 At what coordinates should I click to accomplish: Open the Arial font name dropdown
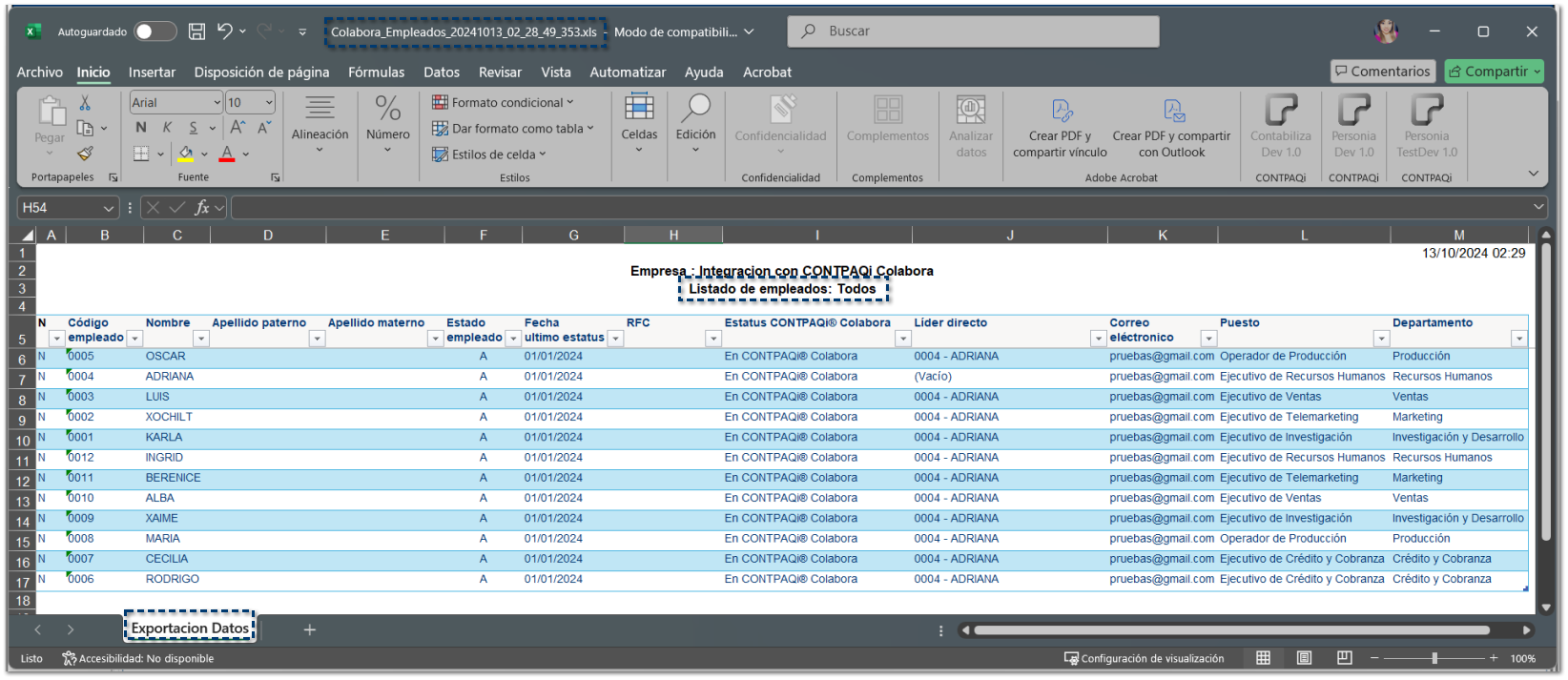[217, 103]
